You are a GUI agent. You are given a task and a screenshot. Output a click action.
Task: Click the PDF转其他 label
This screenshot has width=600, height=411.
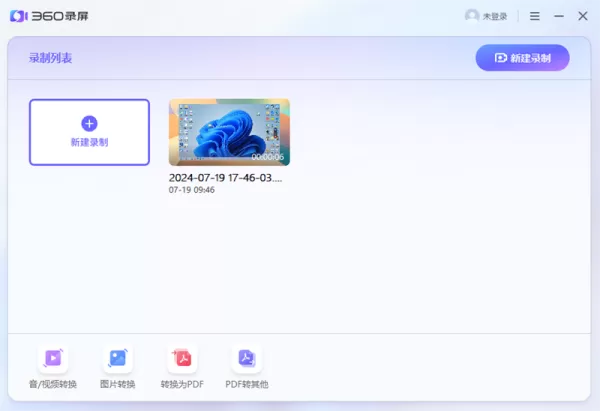pos(247,384)
